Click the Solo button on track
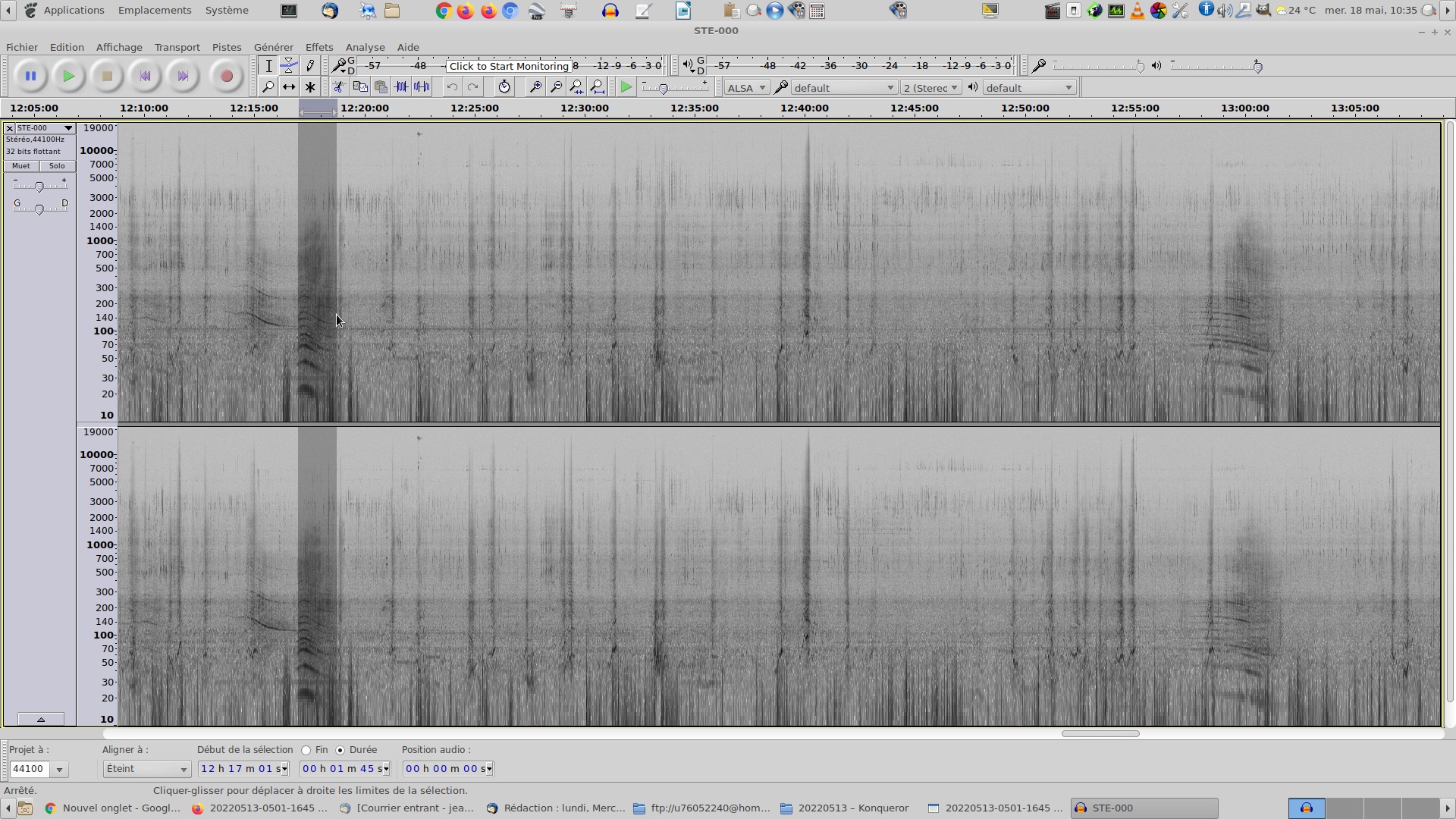The width and height of the screenshot is (1456, 819). point(57,166)
